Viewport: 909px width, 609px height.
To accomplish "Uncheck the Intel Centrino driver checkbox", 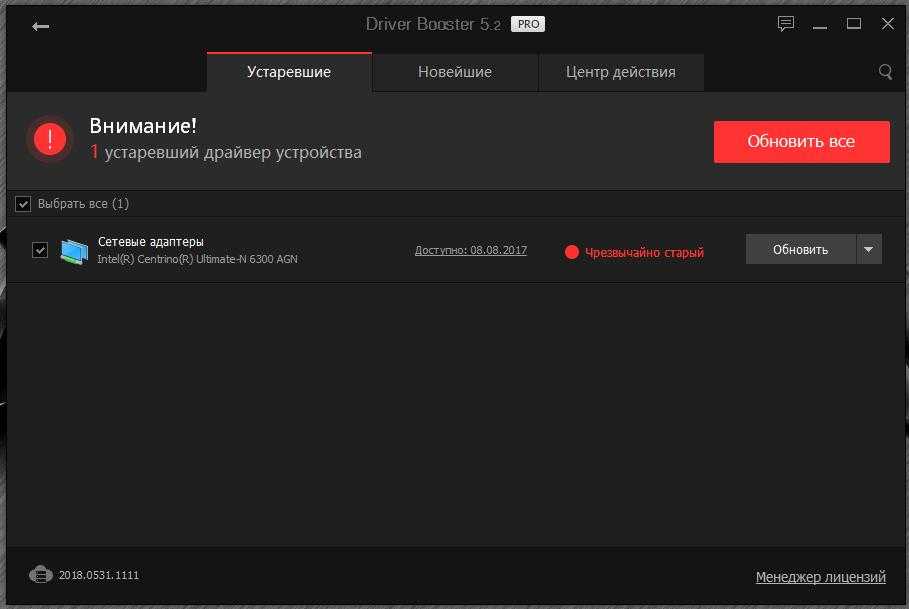I will click(40, 250).
